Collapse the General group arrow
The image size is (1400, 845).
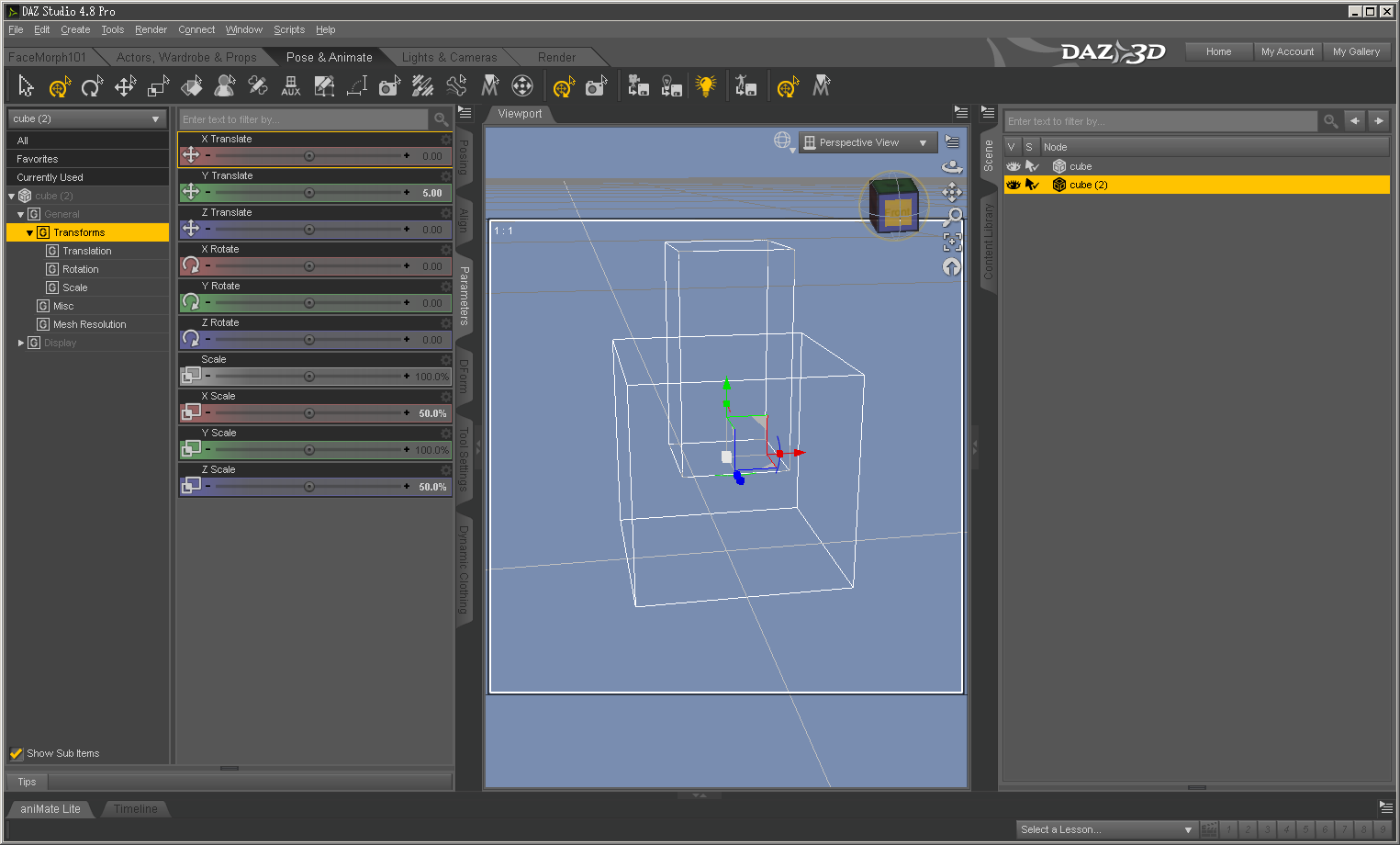click(x=21, y=214)
